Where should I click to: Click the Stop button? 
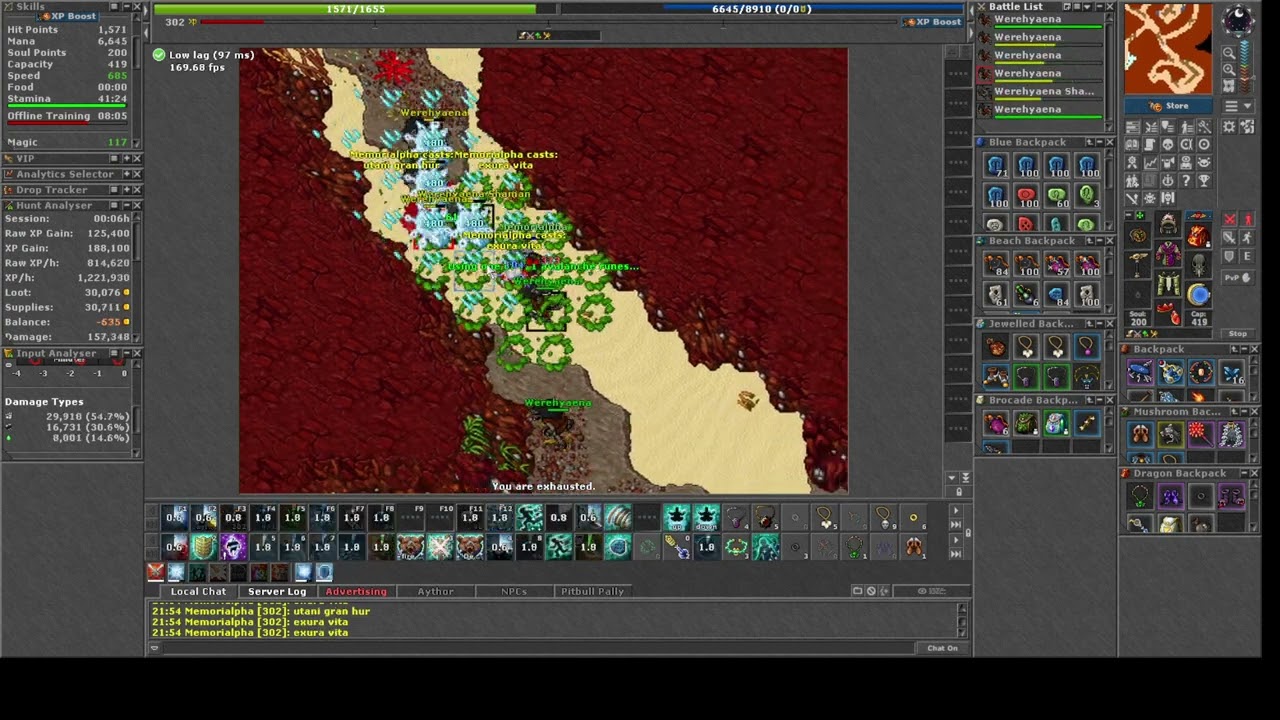(1238, 333)
